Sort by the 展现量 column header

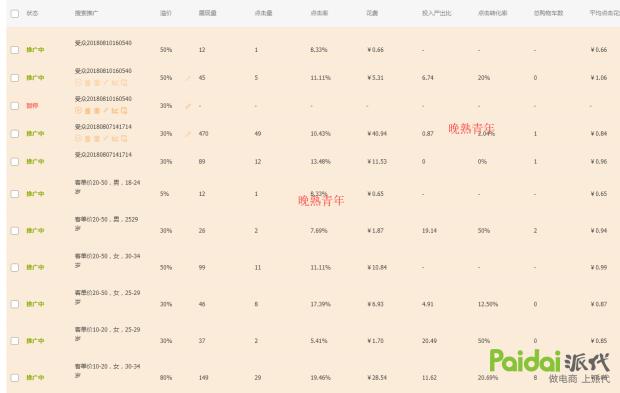click(x=207, y=13)
